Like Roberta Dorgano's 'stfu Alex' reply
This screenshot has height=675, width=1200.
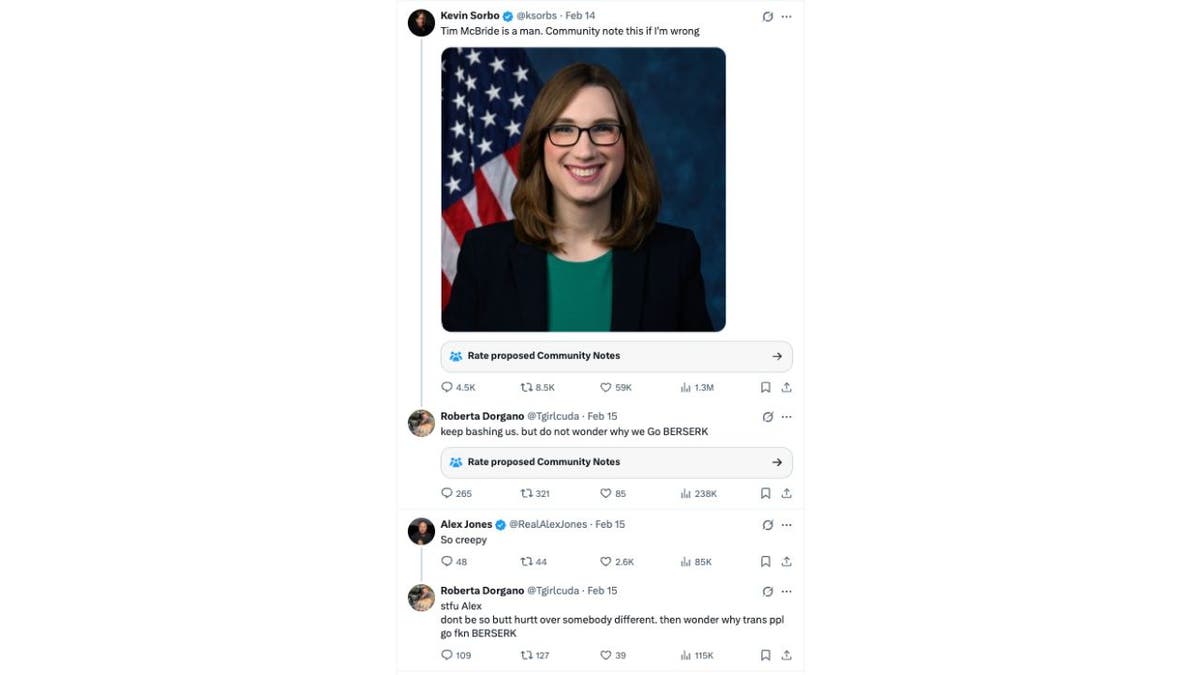pos(606,655)
